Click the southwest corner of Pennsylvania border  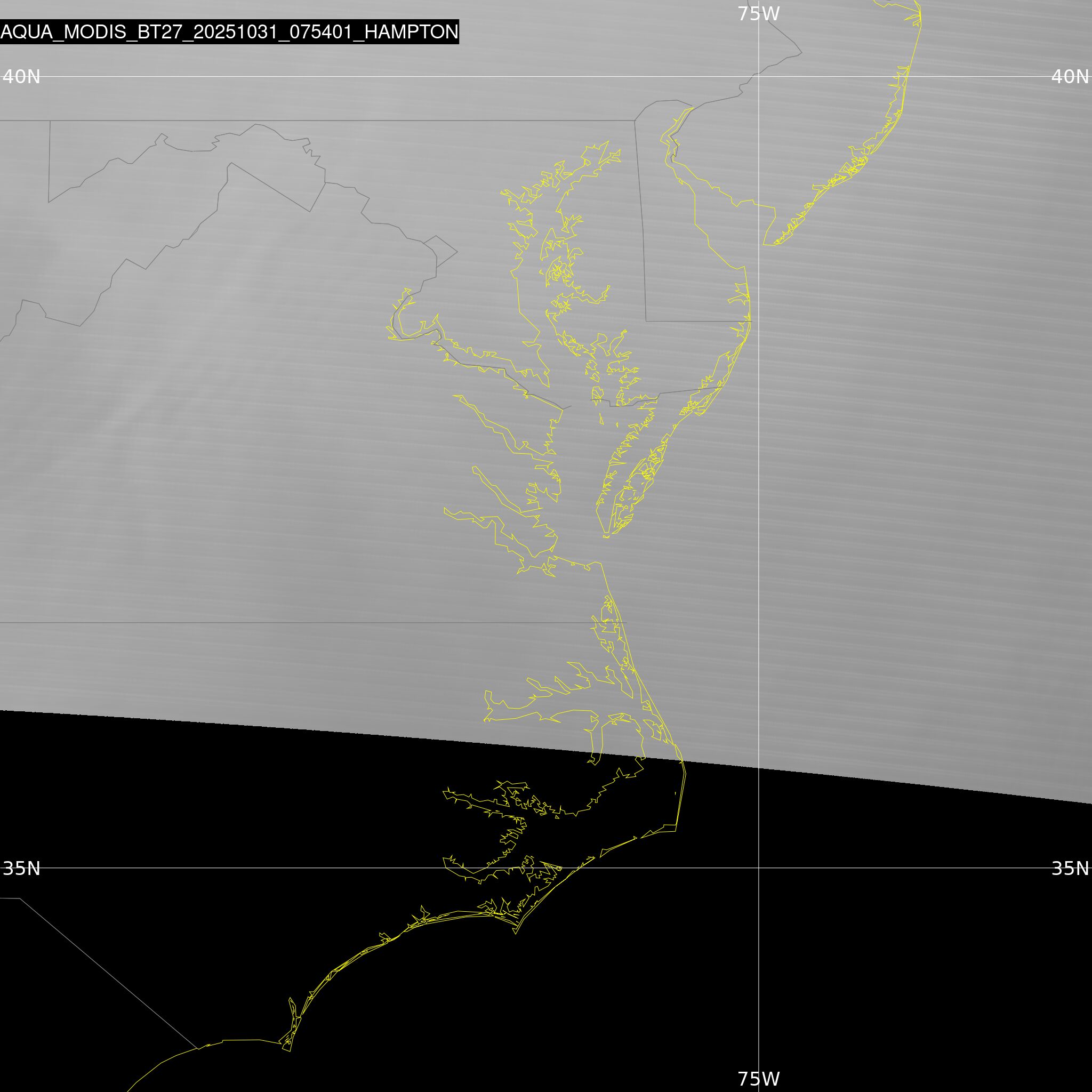49,121
